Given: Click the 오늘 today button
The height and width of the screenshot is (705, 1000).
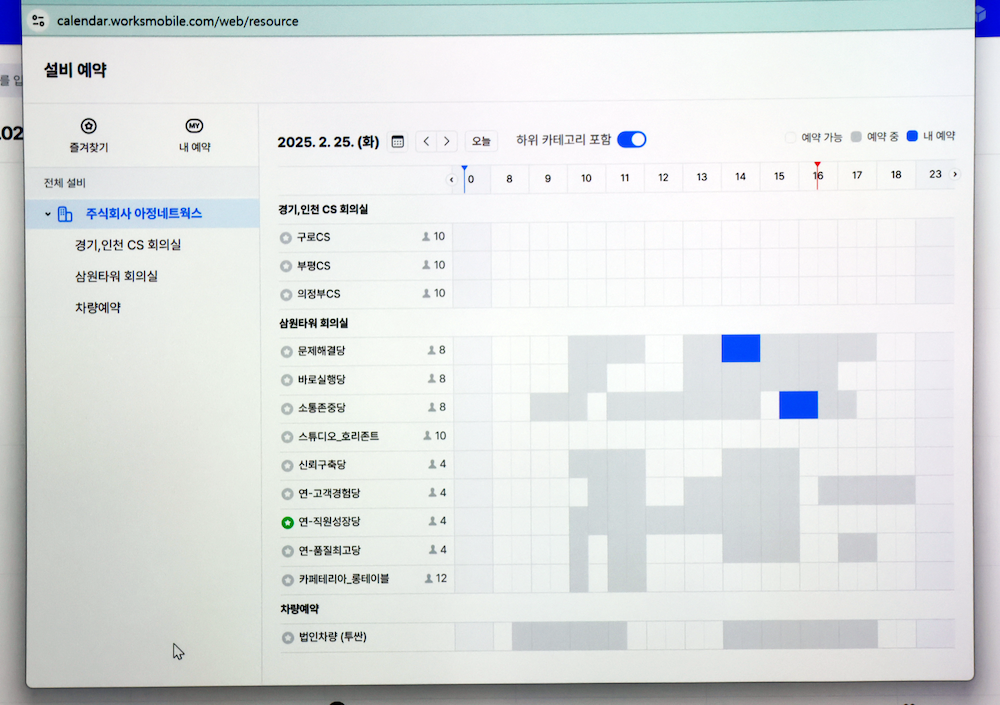Looking at the screenshot, I should (x=481, y=141).
